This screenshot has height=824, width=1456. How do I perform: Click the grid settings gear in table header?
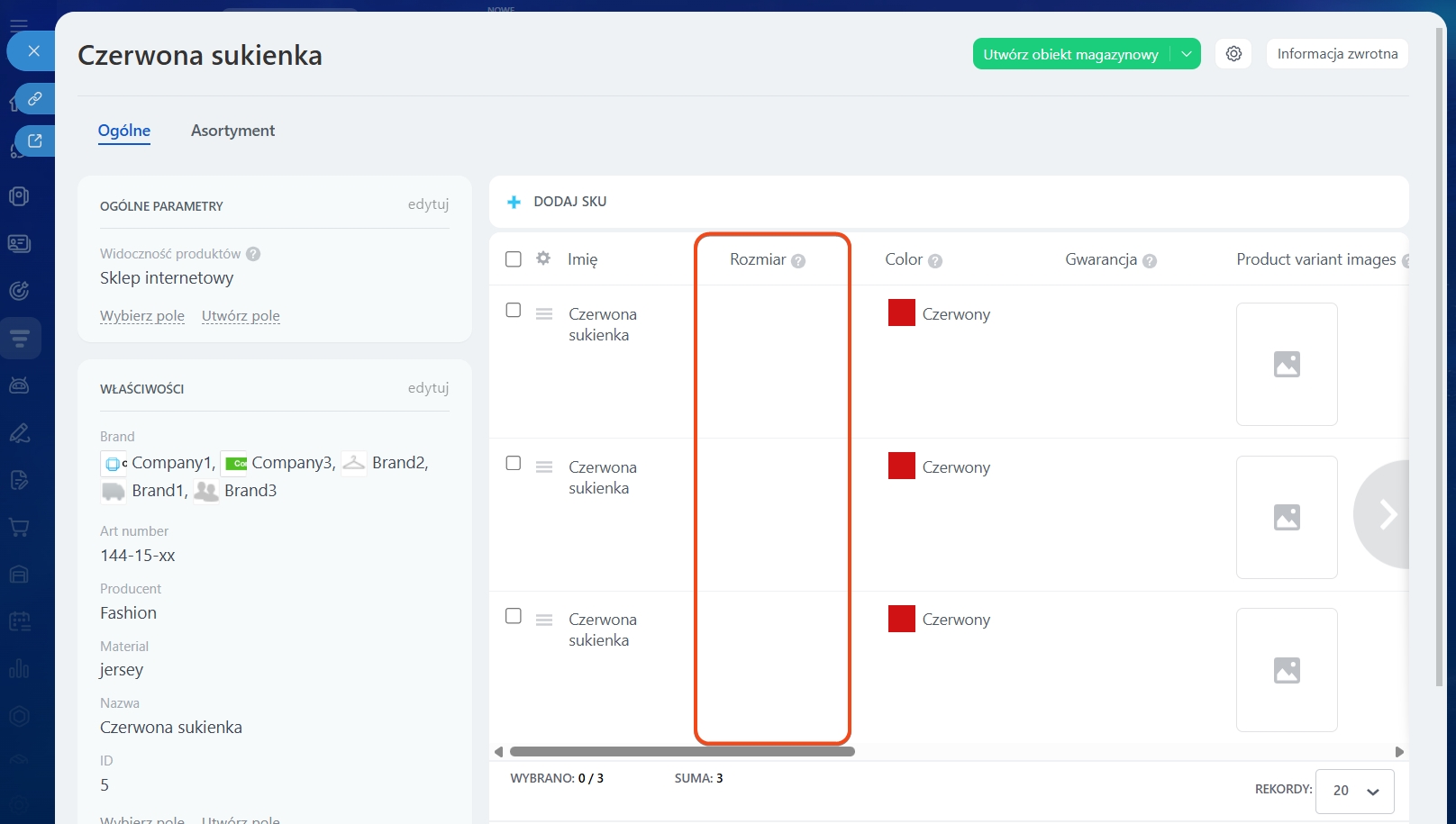point(543,258)
